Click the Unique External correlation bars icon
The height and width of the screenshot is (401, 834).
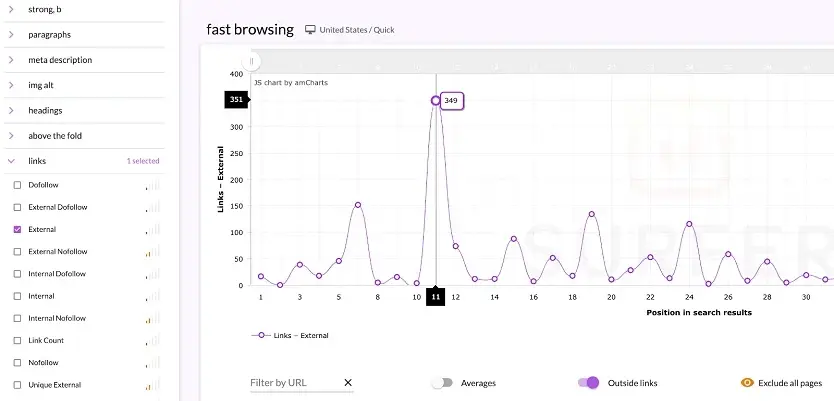tap(153, 385)
